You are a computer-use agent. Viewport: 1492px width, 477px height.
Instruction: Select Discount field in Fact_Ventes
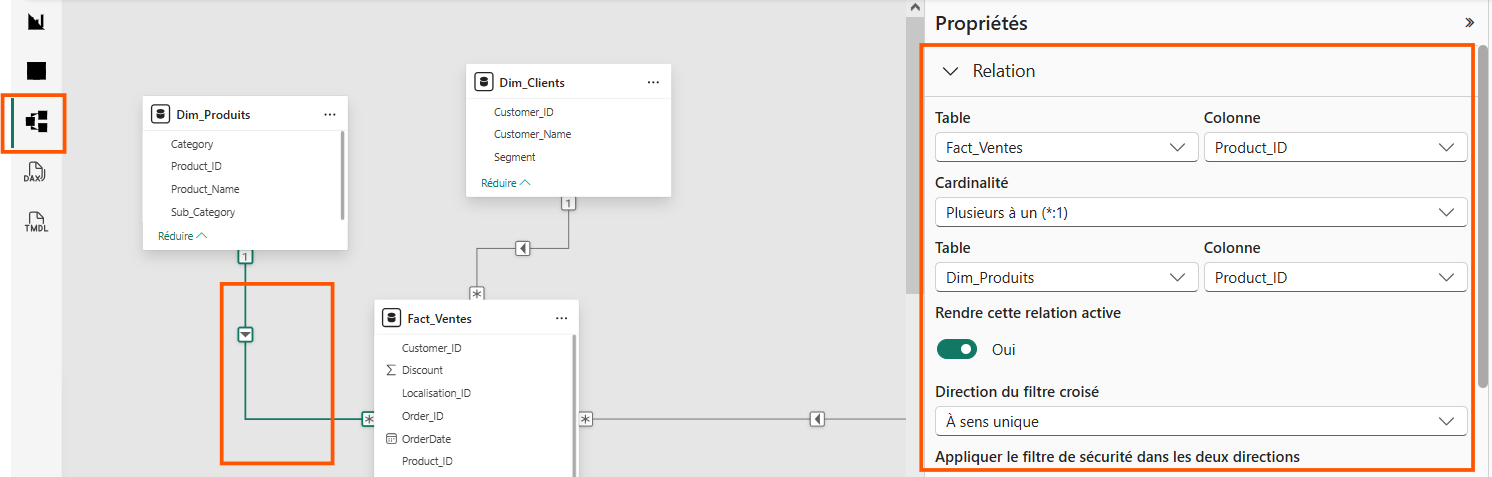[422, 370]
